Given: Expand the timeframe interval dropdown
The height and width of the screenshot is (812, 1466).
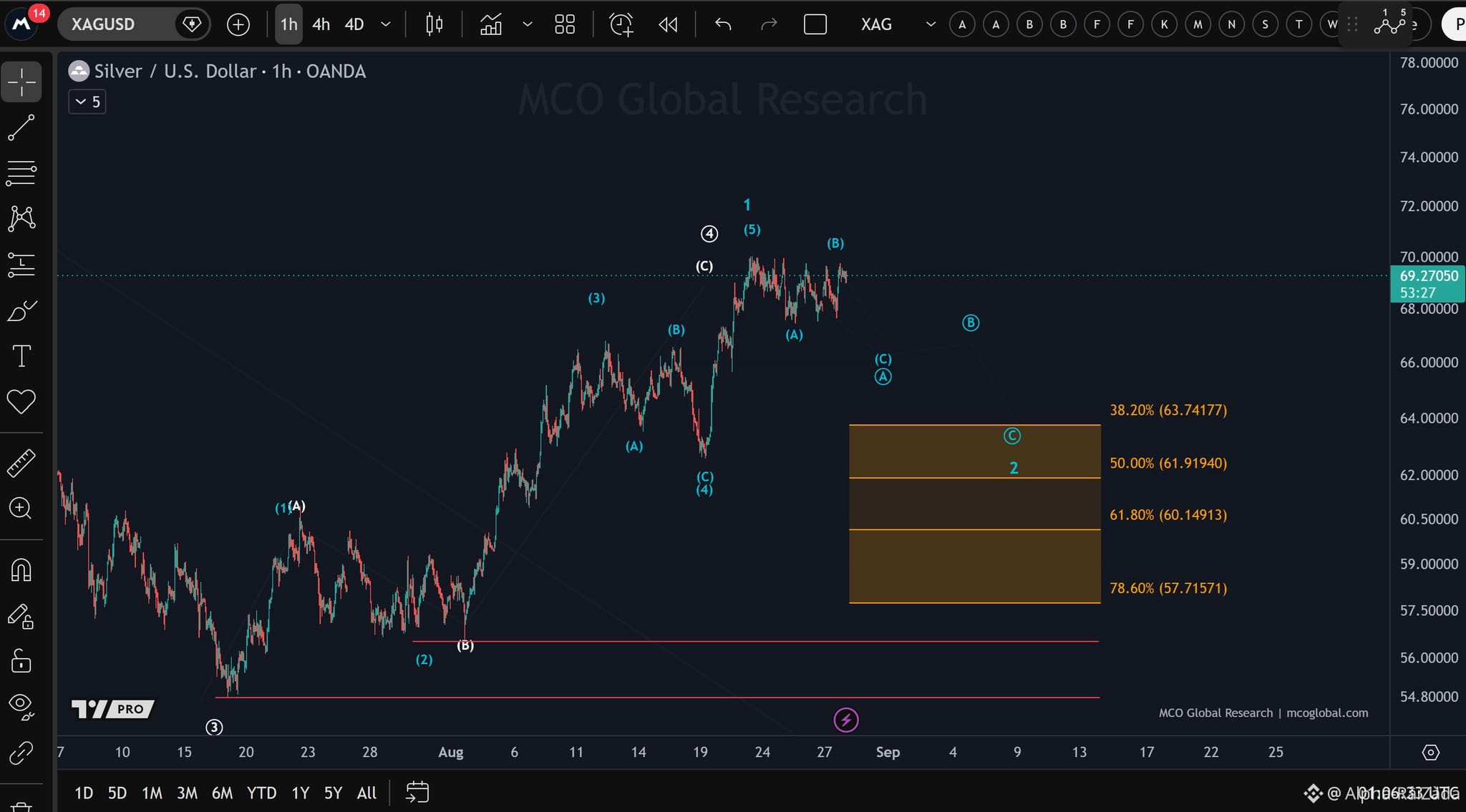Looking at the screenshot, I should [386, 24].
